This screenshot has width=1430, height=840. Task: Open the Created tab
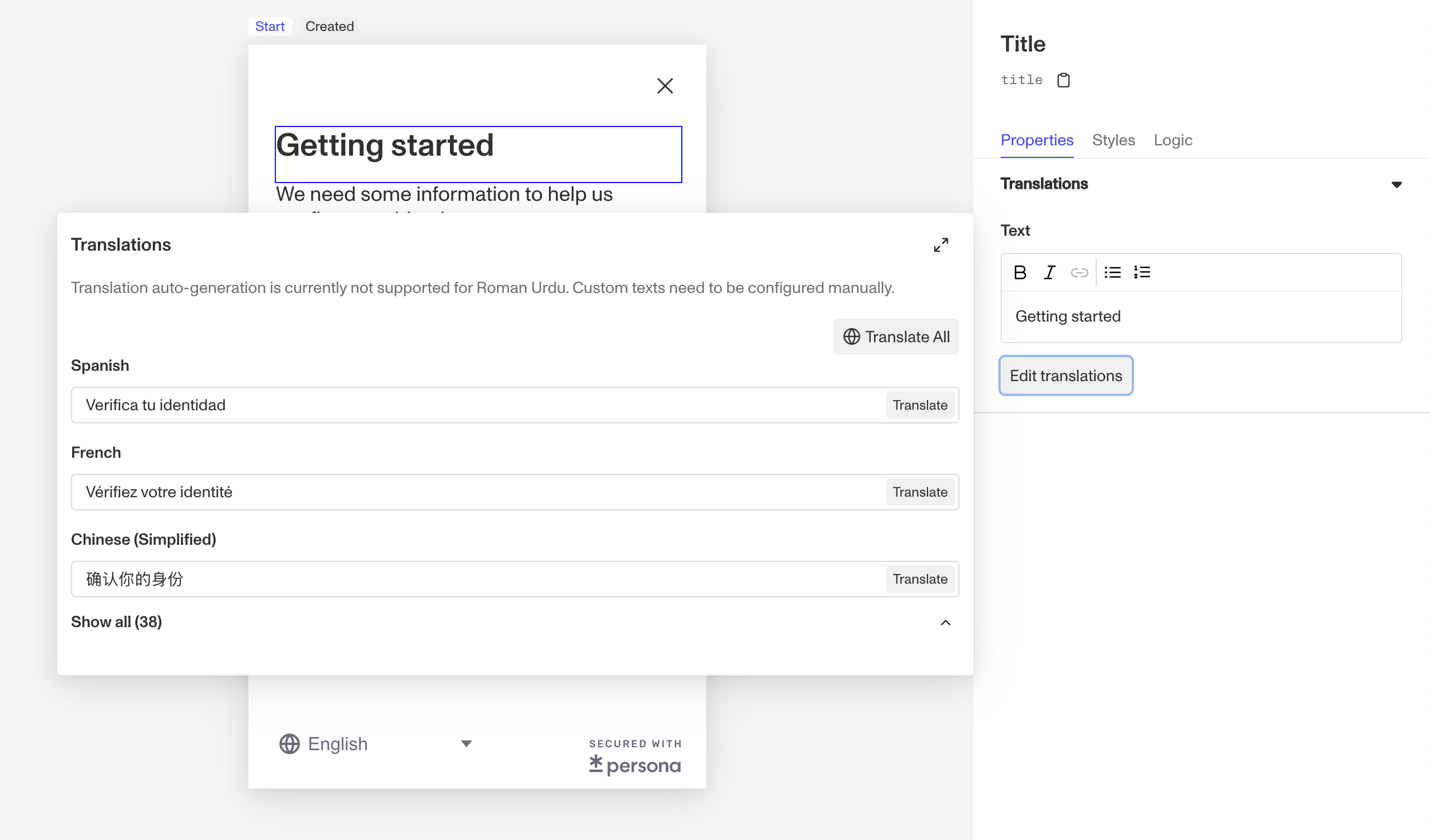[330, 26]
